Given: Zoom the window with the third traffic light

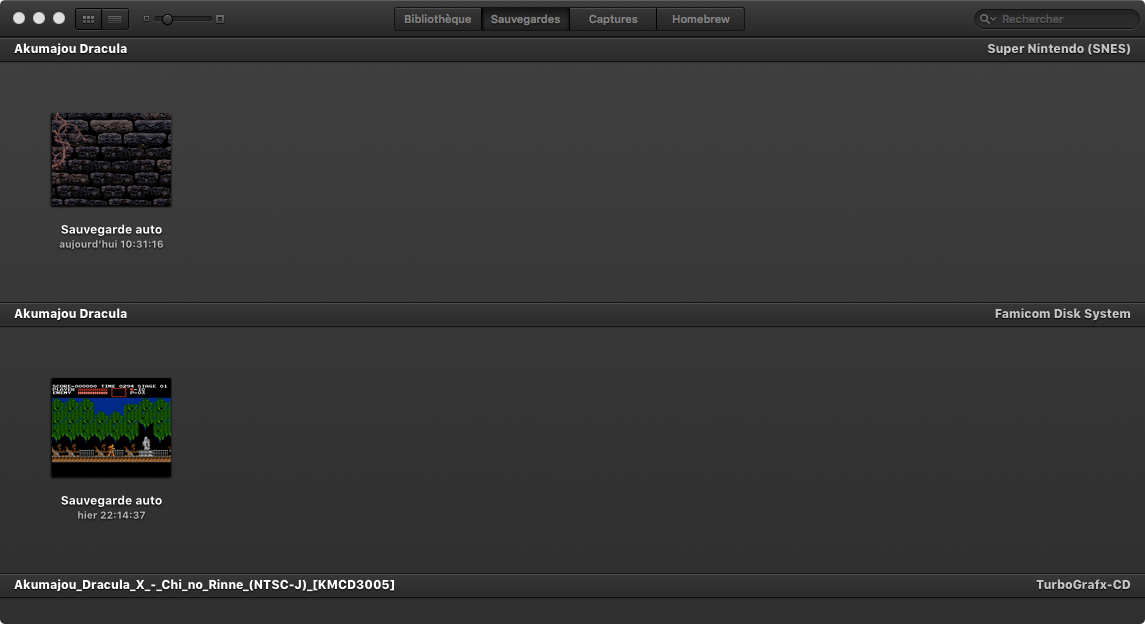Looking at the screenshot, I should 59,18.
